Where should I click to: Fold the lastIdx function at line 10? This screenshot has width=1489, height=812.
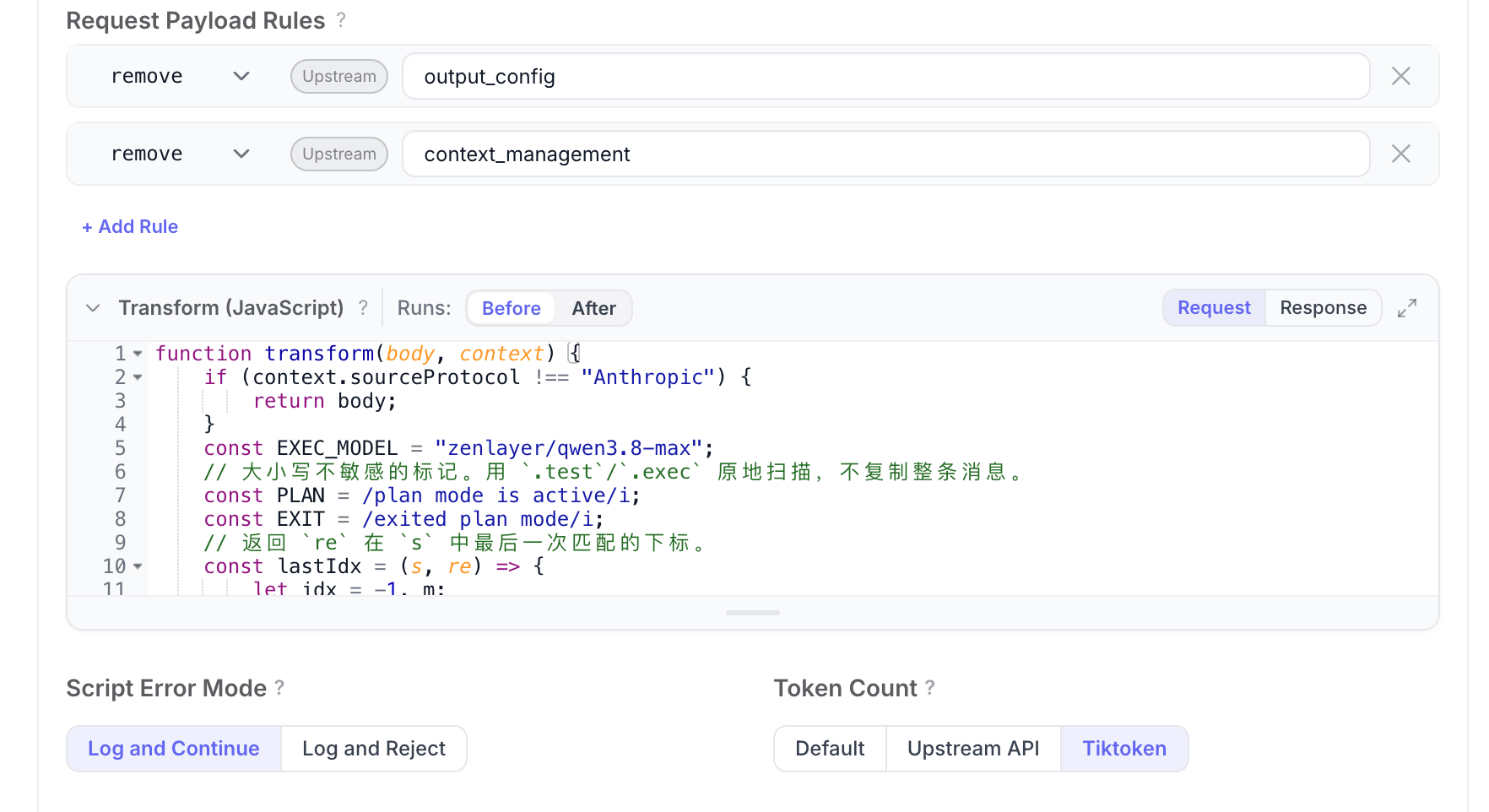pos(138,566)
